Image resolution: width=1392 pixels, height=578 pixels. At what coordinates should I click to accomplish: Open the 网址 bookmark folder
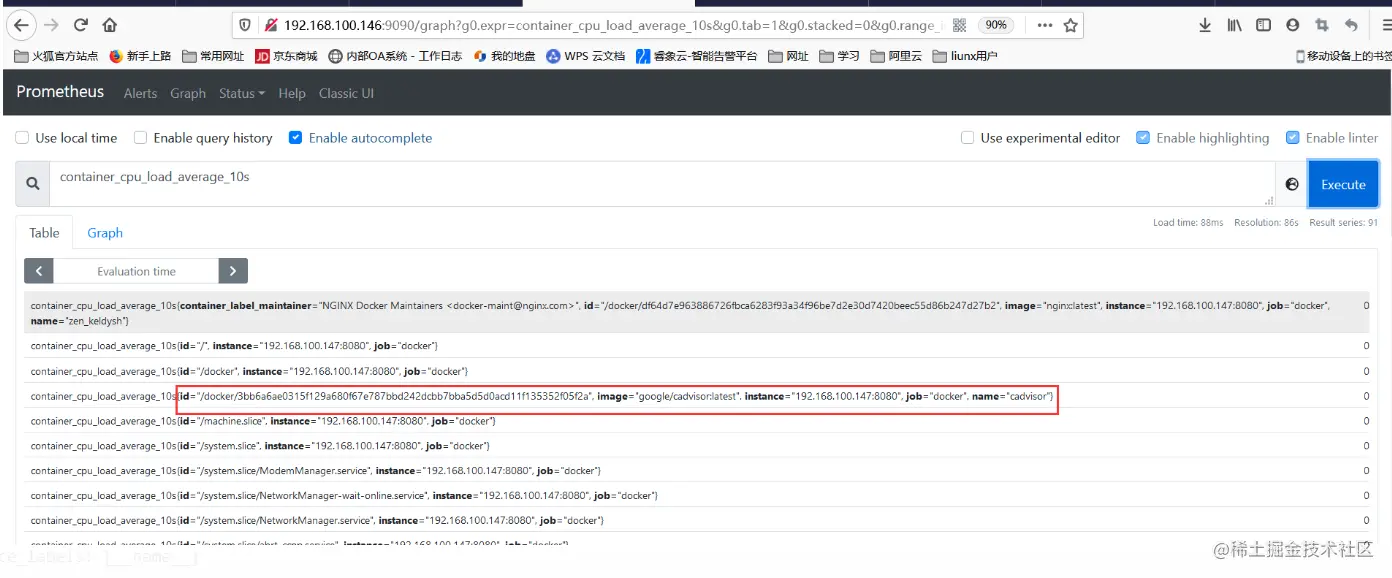point(789,56)
